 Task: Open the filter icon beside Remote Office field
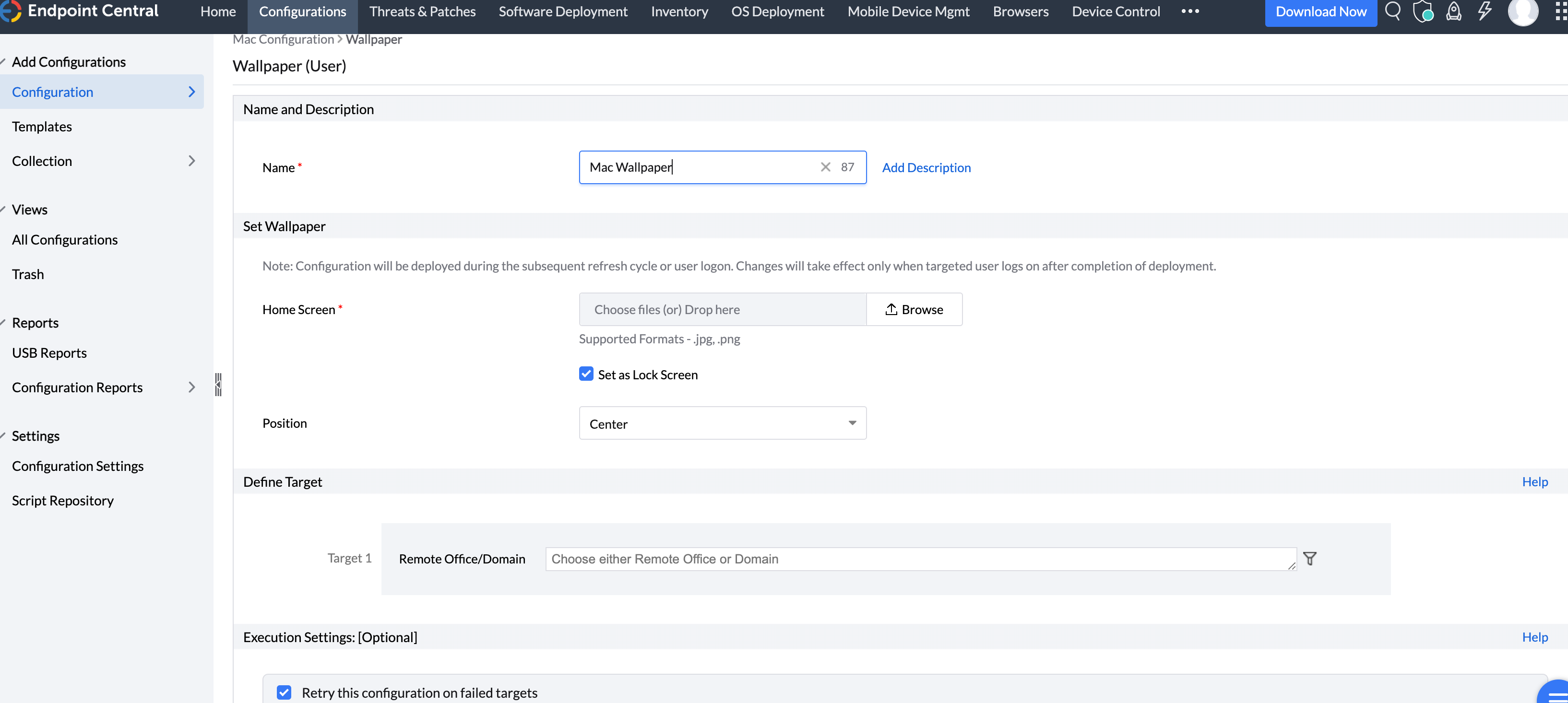[x=1310, y=558]
